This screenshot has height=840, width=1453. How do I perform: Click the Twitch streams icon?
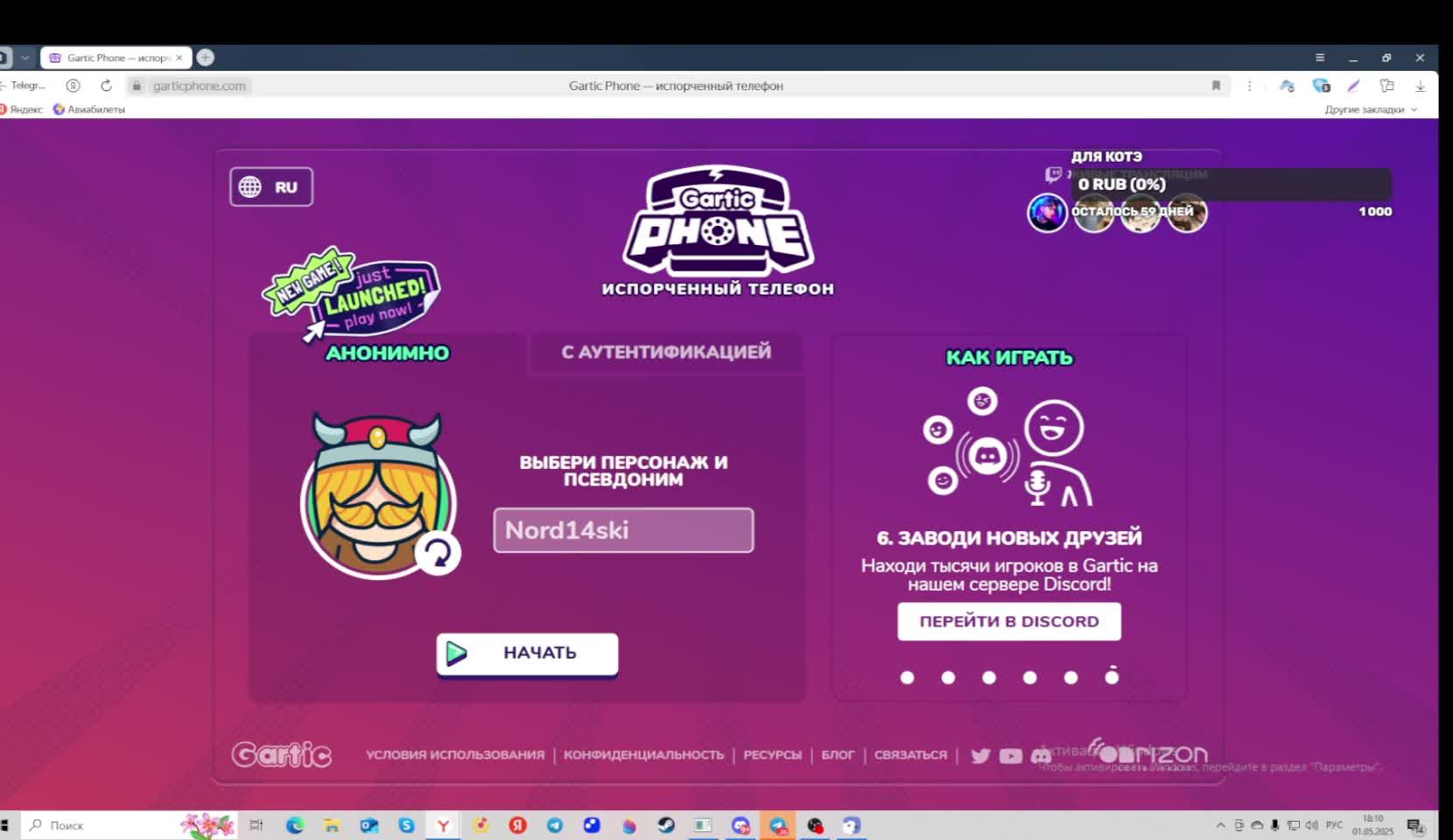click(1053, 174)
